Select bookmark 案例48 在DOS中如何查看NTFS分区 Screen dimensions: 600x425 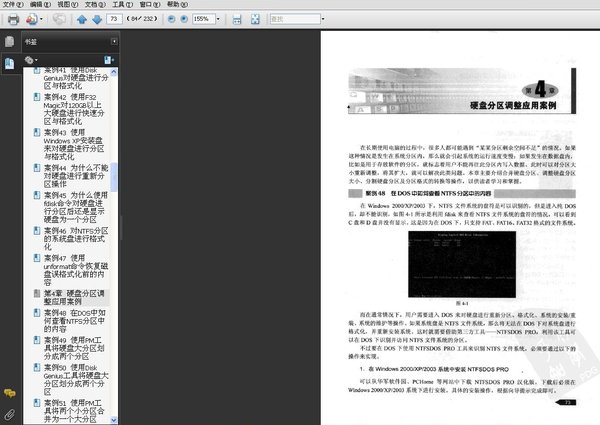click(x=75, y=321)
